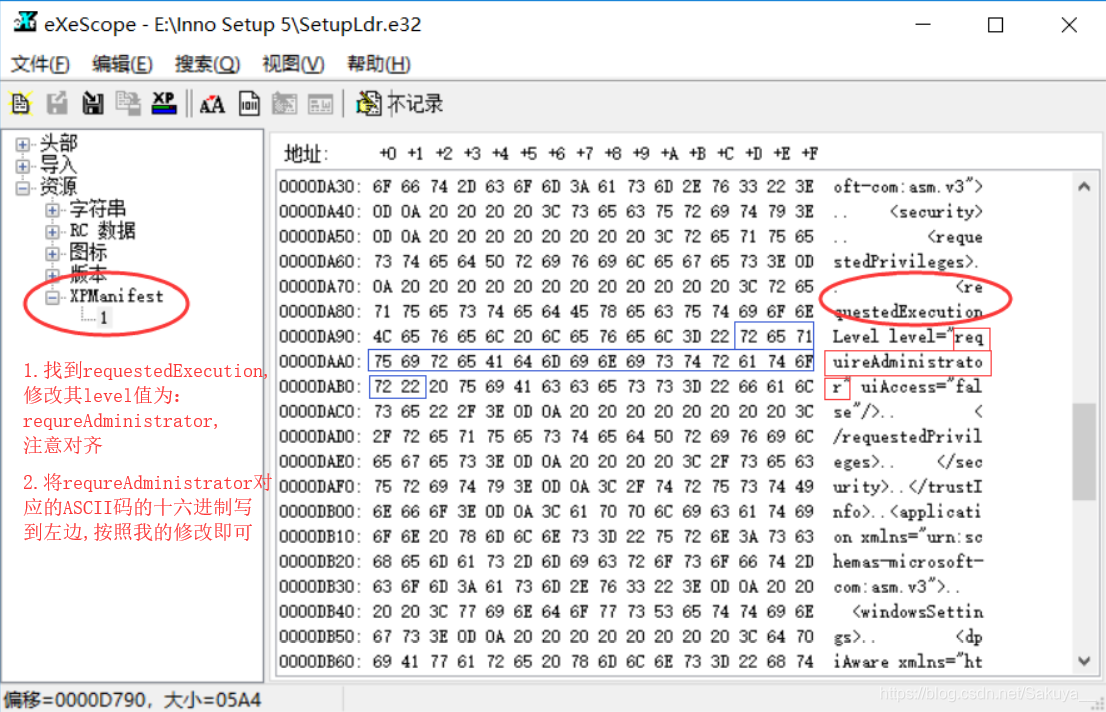Click ASCII text '/requestedPrivil'

click(x=908, y=437)
